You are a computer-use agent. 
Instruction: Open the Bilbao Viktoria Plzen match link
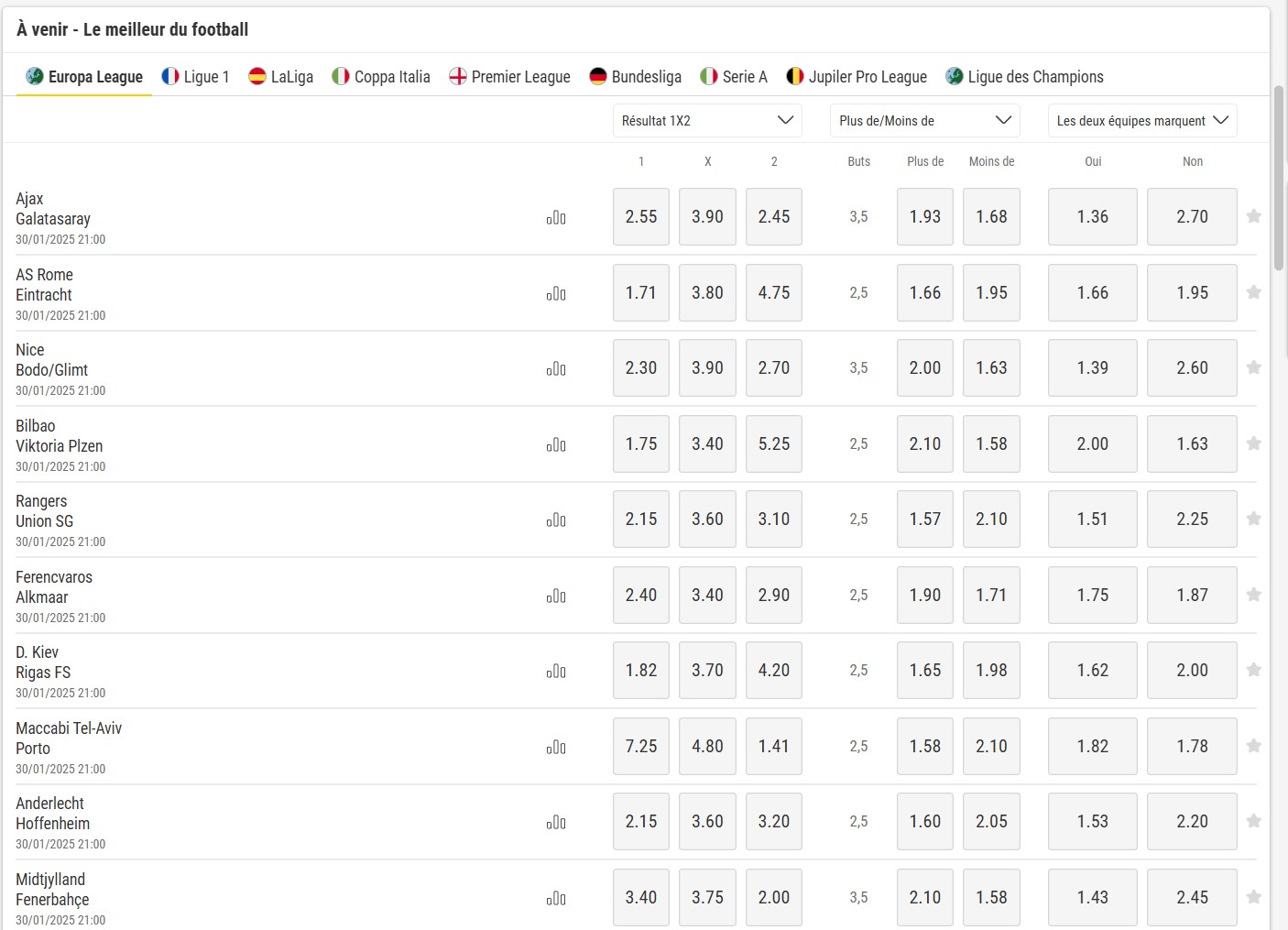(x=60, y=436)
